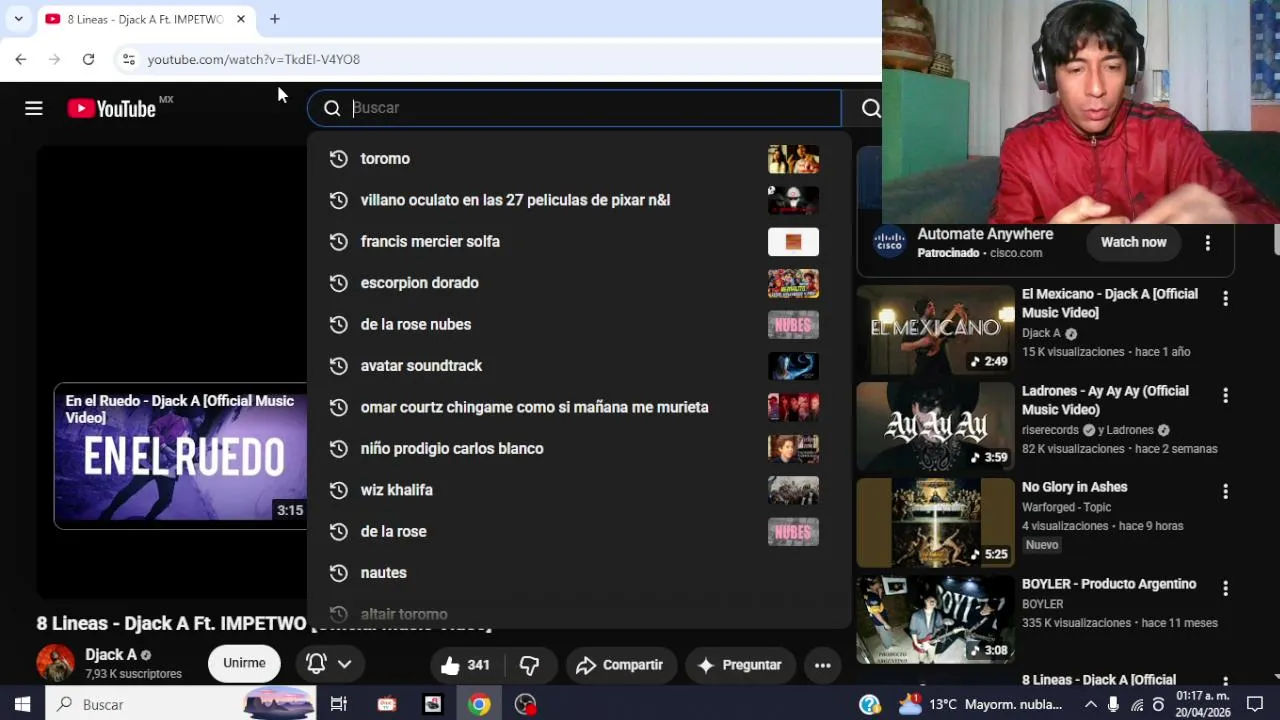This screenshot has width=1280, height=720.
Task: Select the 'toromo' search history suggestion
Action: (579, 159)
